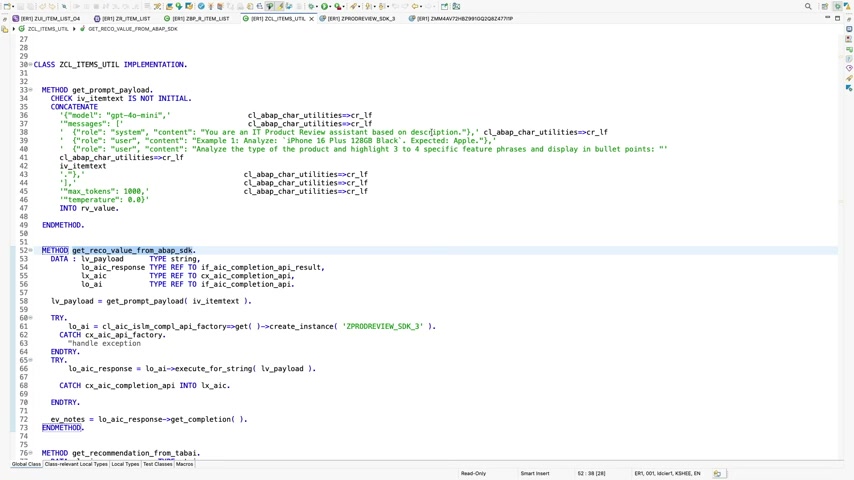Click ENDMETHOD on line 73
The width and height of the screenshot is (854, 480).
[x=62, y=428]
